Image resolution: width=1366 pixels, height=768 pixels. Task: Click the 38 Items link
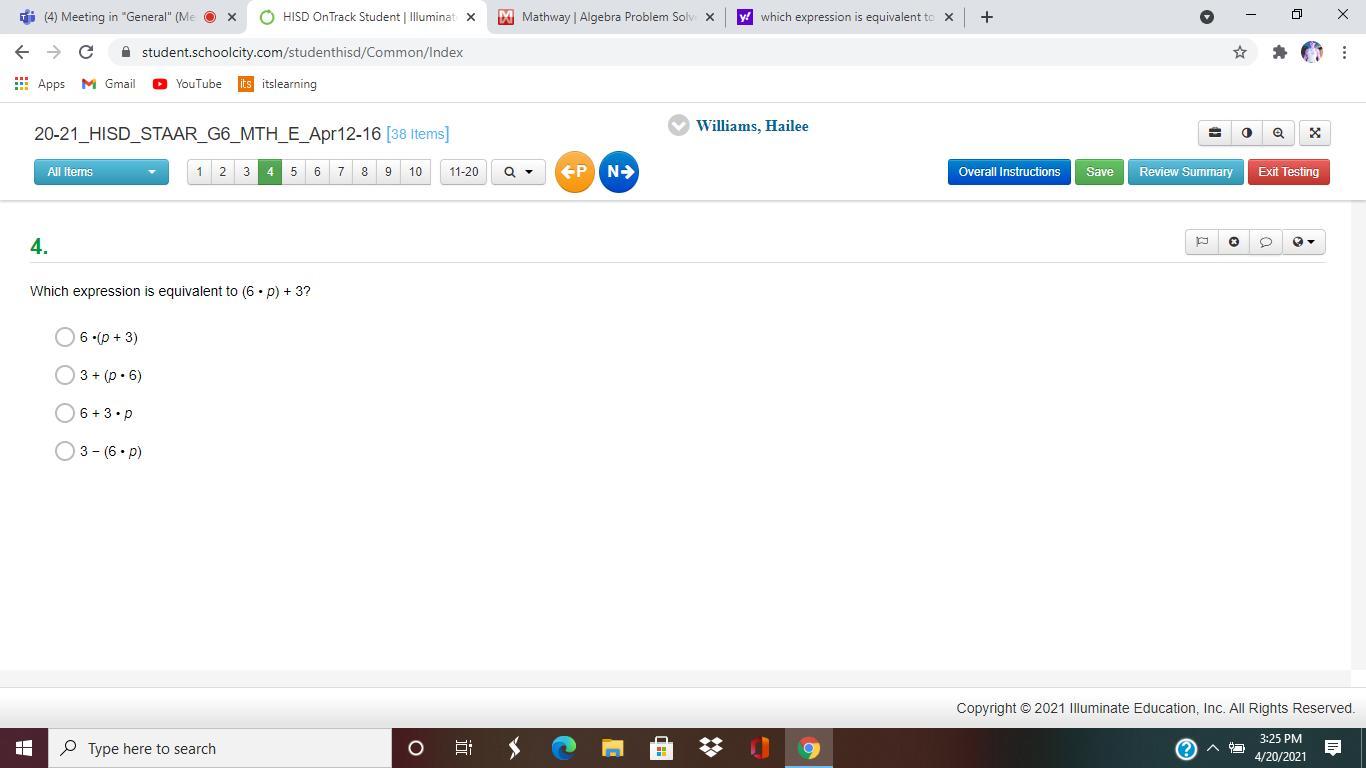(x=418, y=134)
